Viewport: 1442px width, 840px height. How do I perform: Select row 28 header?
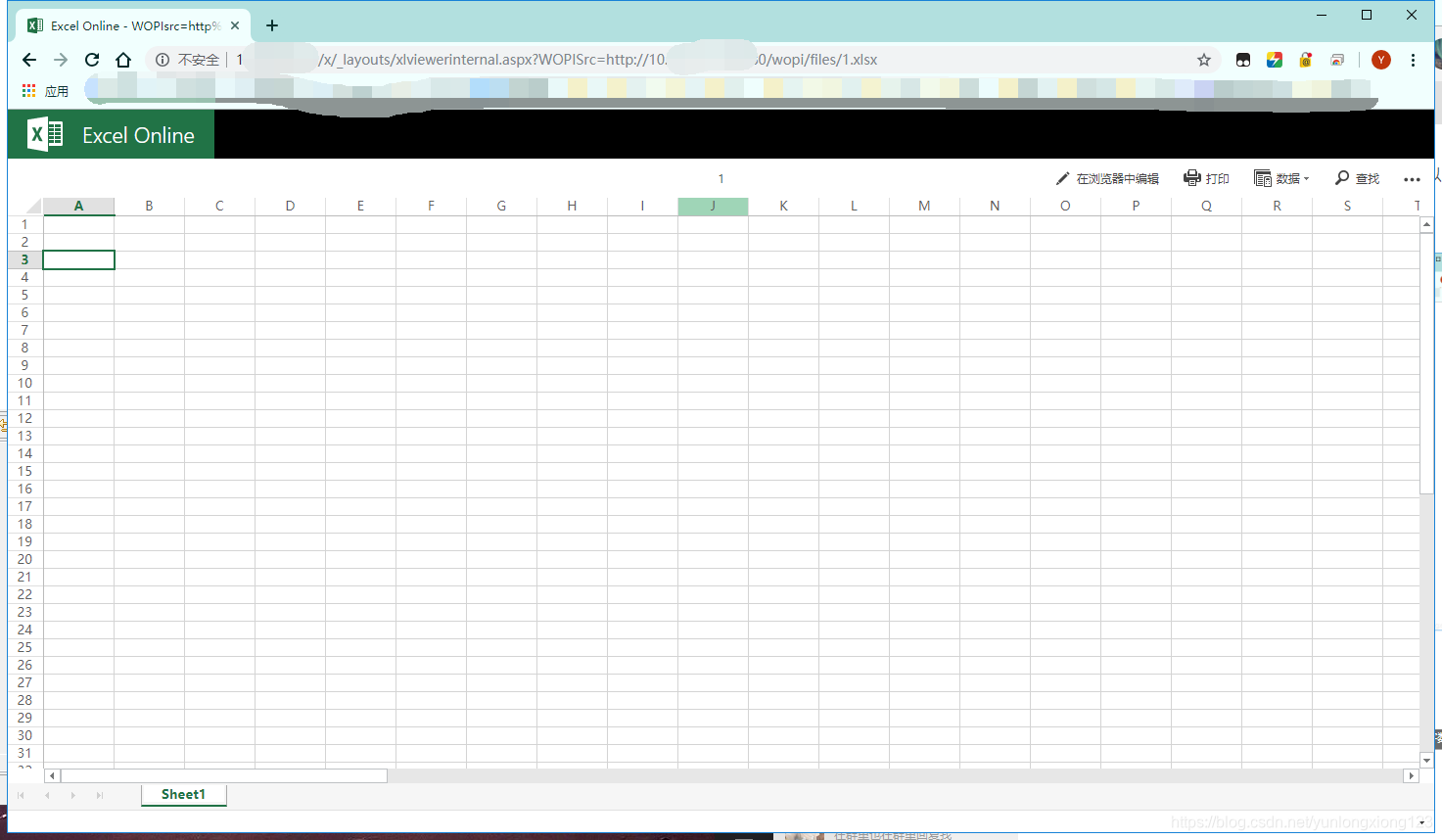(x=24, y=700)
